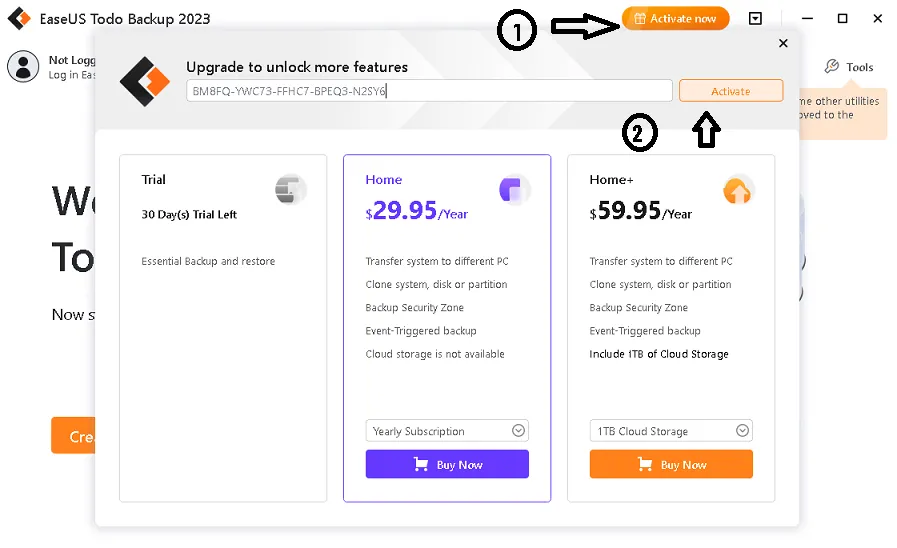Select the Trial plan card
Viewport: 897px width, 548px height.
[223, 328]
